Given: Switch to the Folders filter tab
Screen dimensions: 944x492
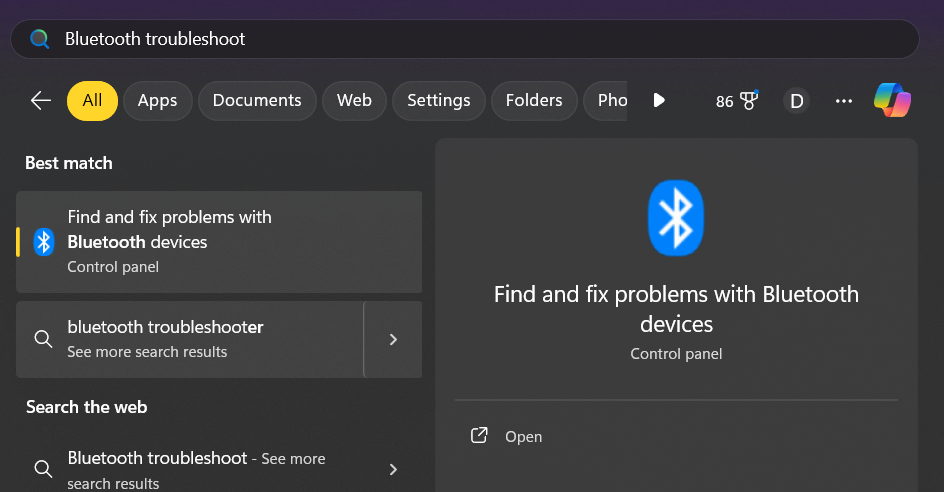Looking at the screenshot, I should tap(534, 101).
